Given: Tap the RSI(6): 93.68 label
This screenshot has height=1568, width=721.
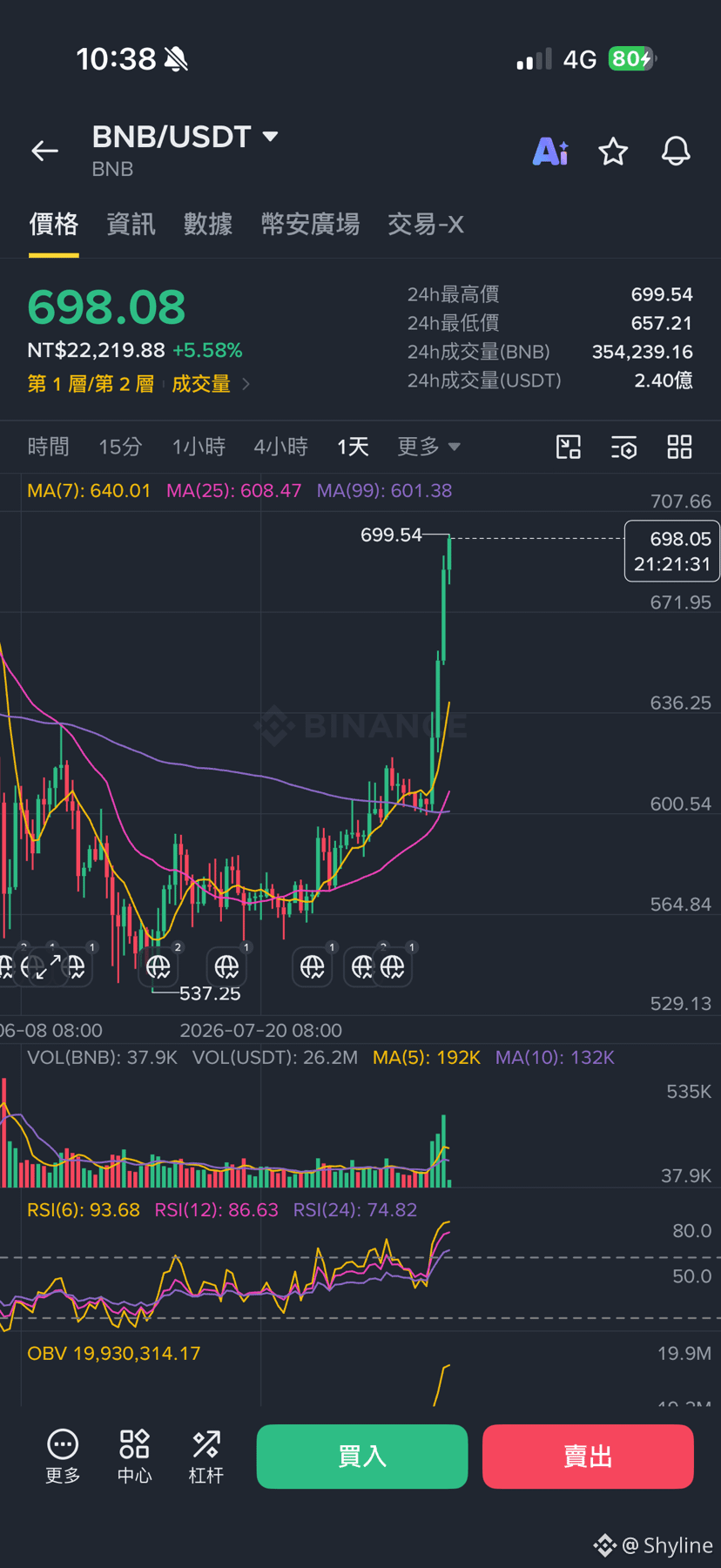Looking at the screenshot, I should (x=84, y=1210).
